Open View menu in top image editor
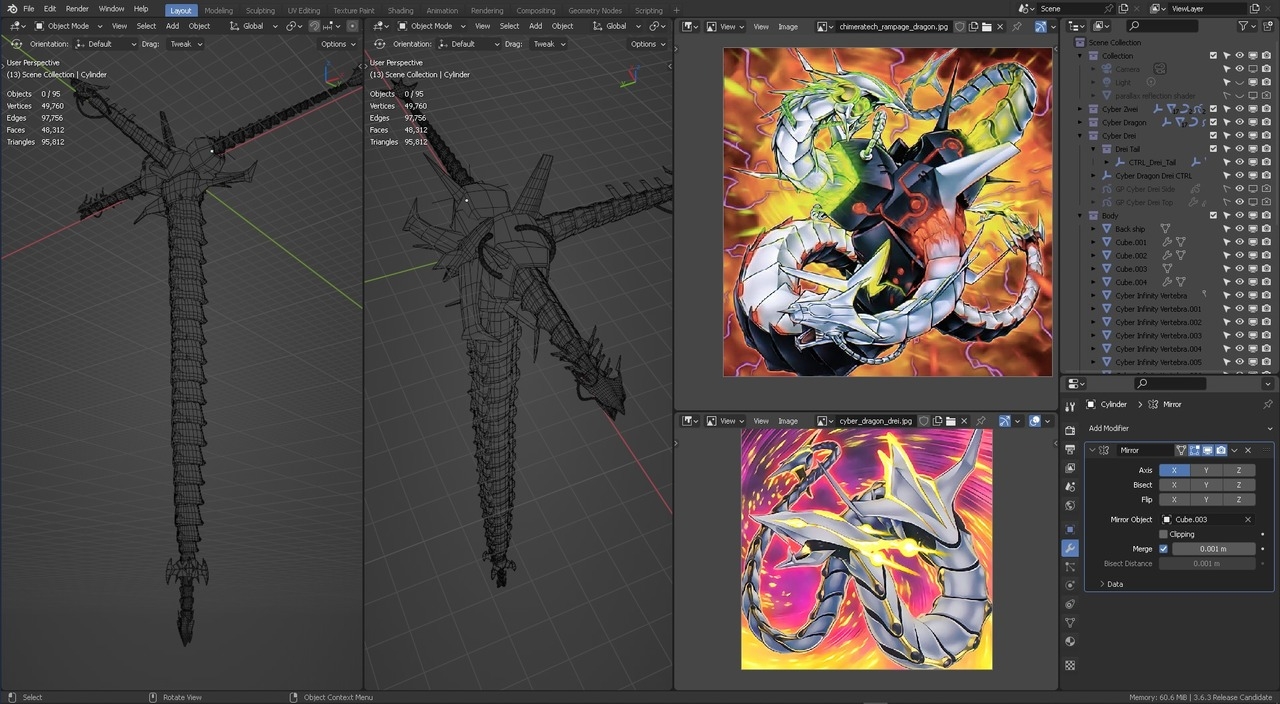 [761, 27]
